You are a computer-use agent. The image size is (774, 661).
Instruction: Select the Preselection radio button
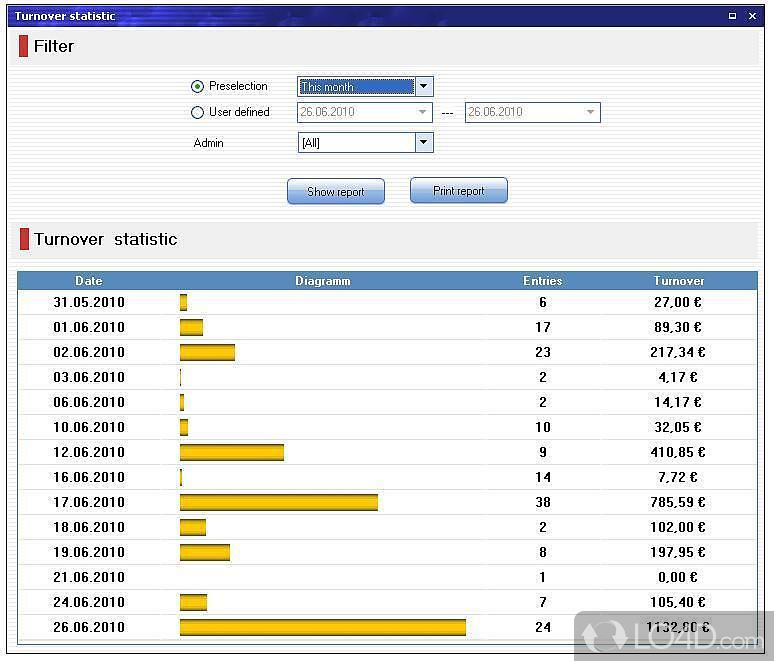(197, 87)
